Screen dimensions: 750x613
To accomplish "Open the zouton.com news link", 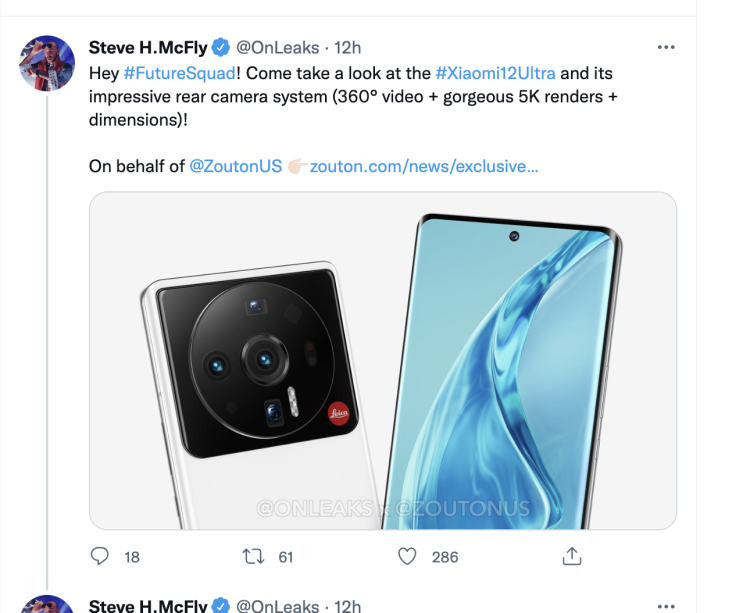I will 424,166.
